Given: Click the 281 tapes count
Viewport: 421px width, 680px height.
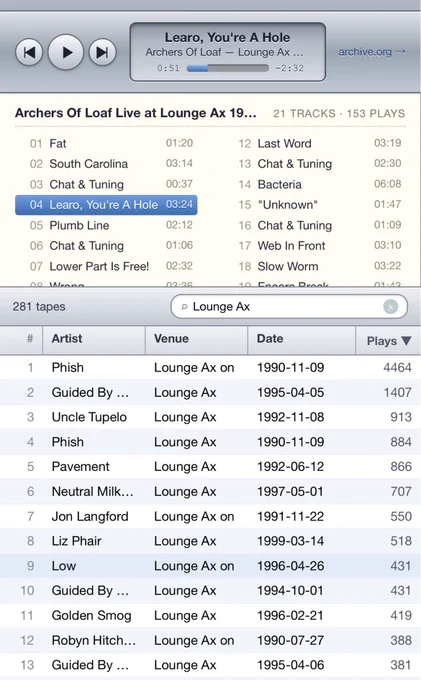Looking at the screenshot, I should pyautogui.click(x=39, y=307).
